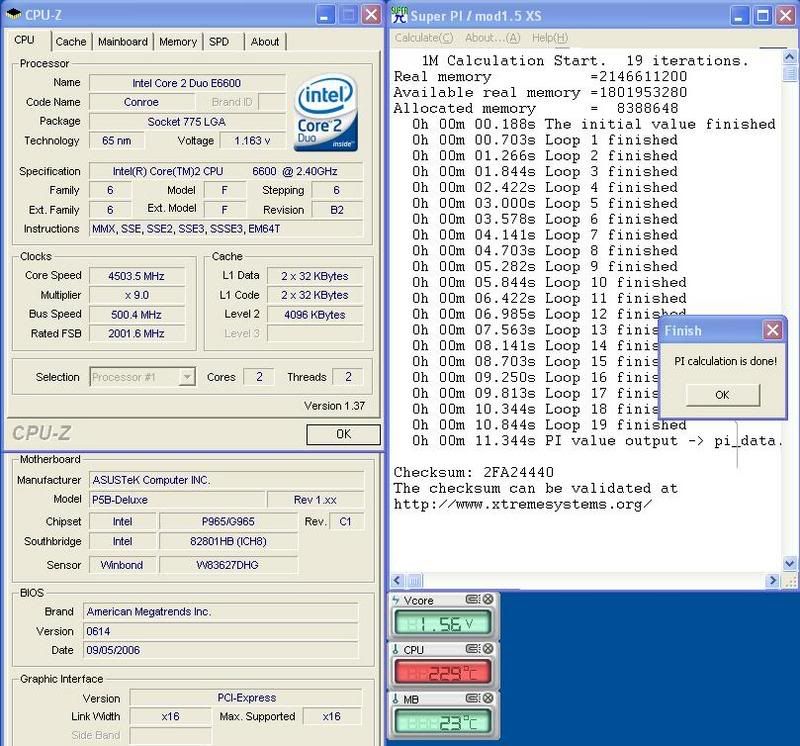Pin the Vcore monitor widget
800x746 pixels.
pos(474,599)
